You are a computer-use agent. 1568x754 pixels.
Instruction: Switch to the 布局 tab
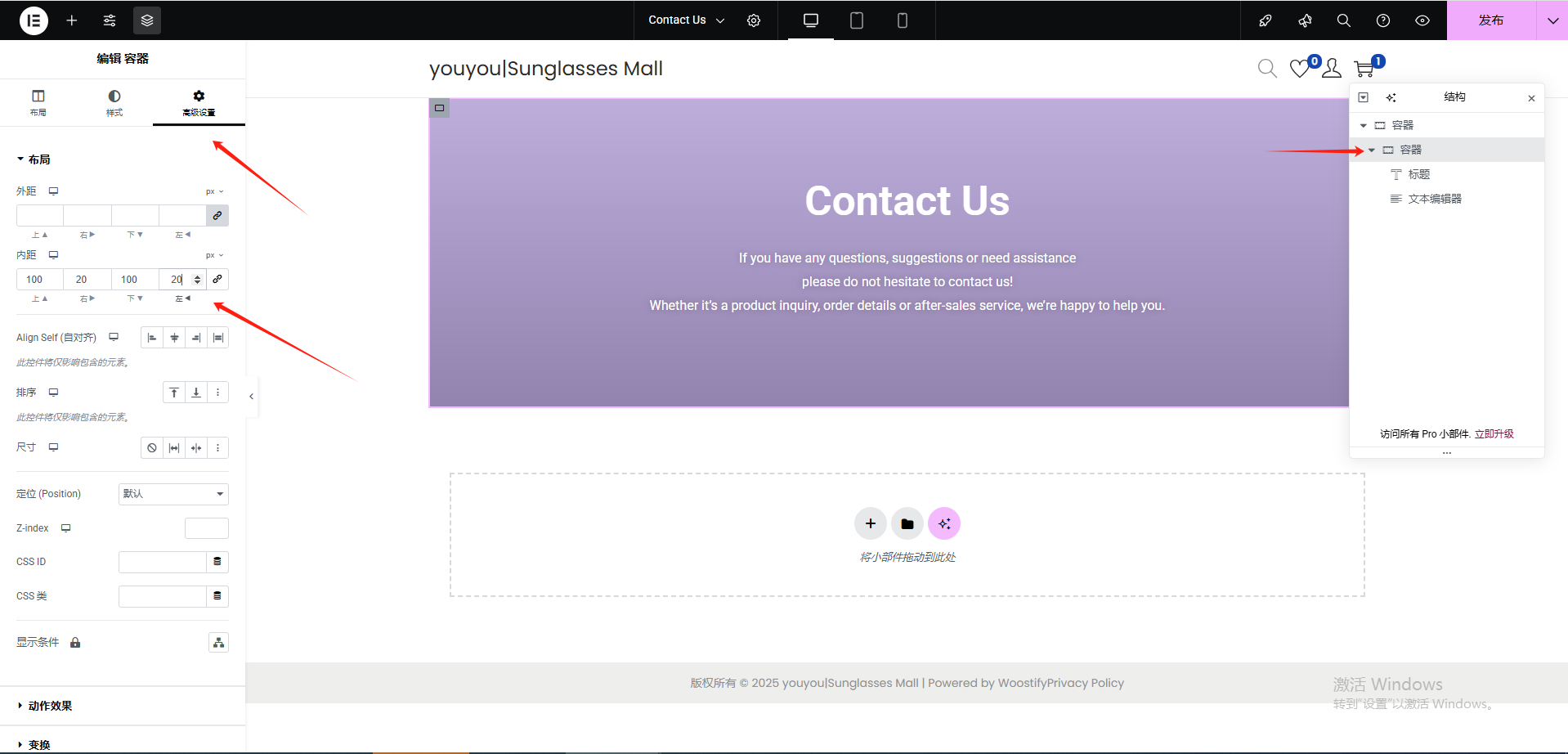coord(38,103)
